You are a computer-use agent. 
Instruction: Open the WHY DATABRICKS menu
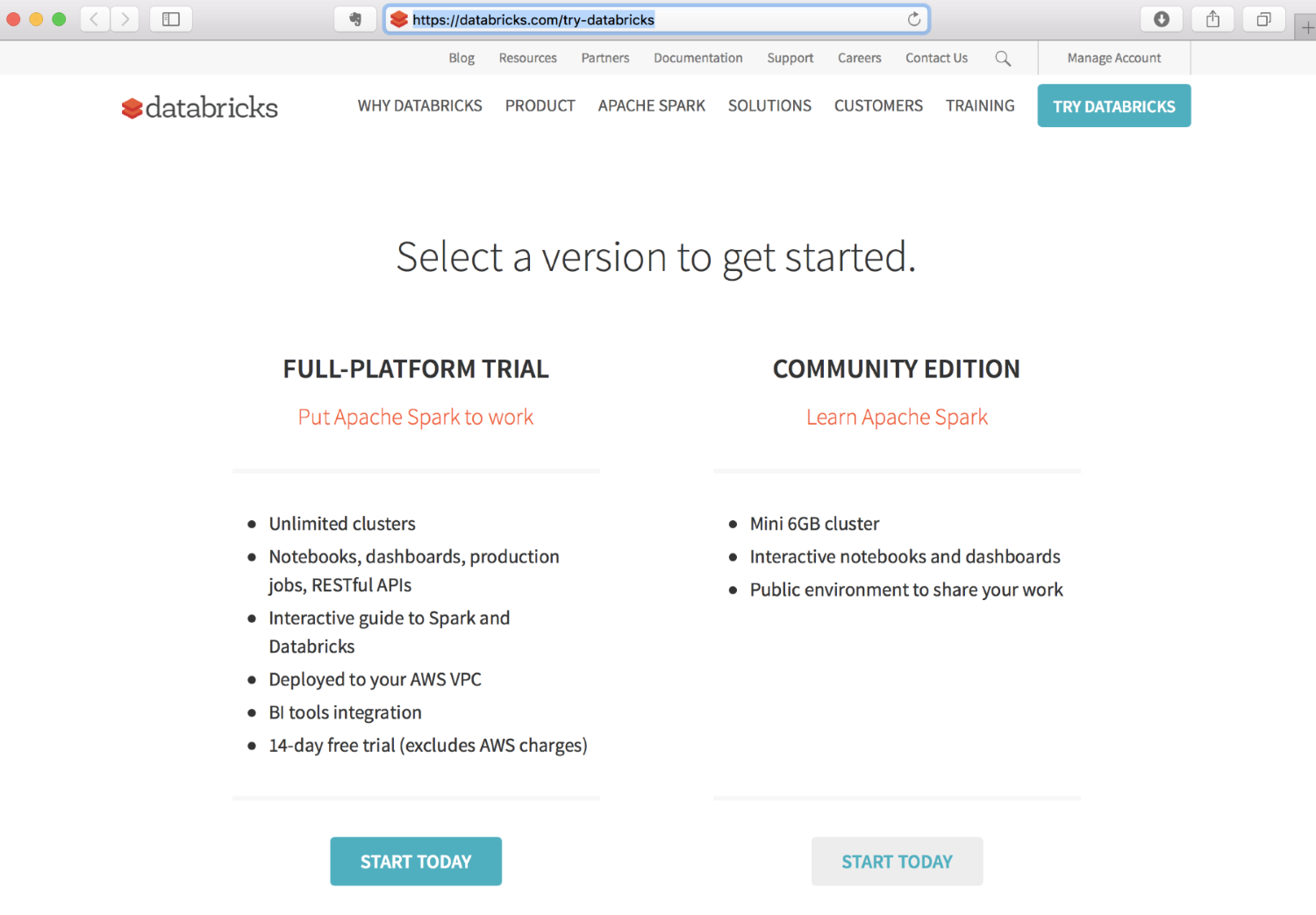419,105
